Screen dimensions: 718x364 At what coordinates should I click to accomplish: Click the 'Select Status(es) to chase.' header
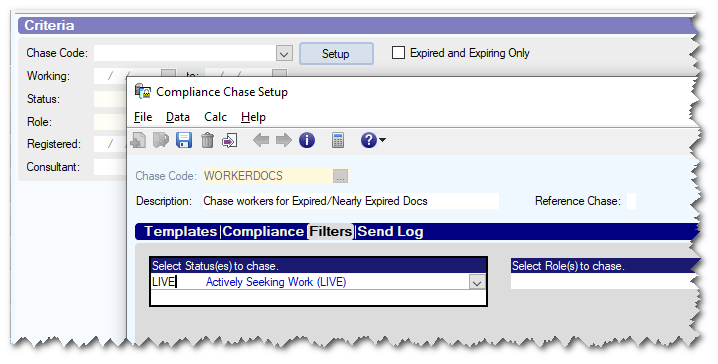click(318, 266)
